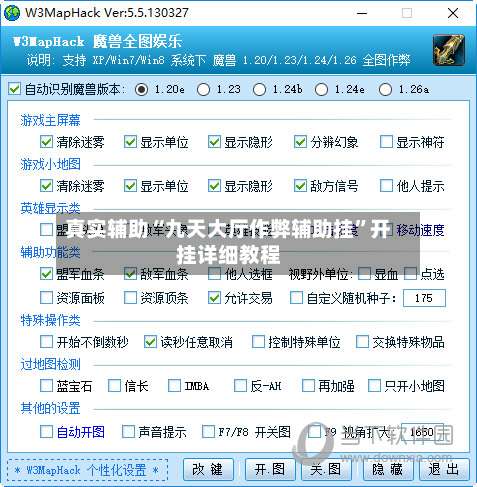Choose the 1.24e version radio button
The image size is (477, 487).
pos(321,89)
